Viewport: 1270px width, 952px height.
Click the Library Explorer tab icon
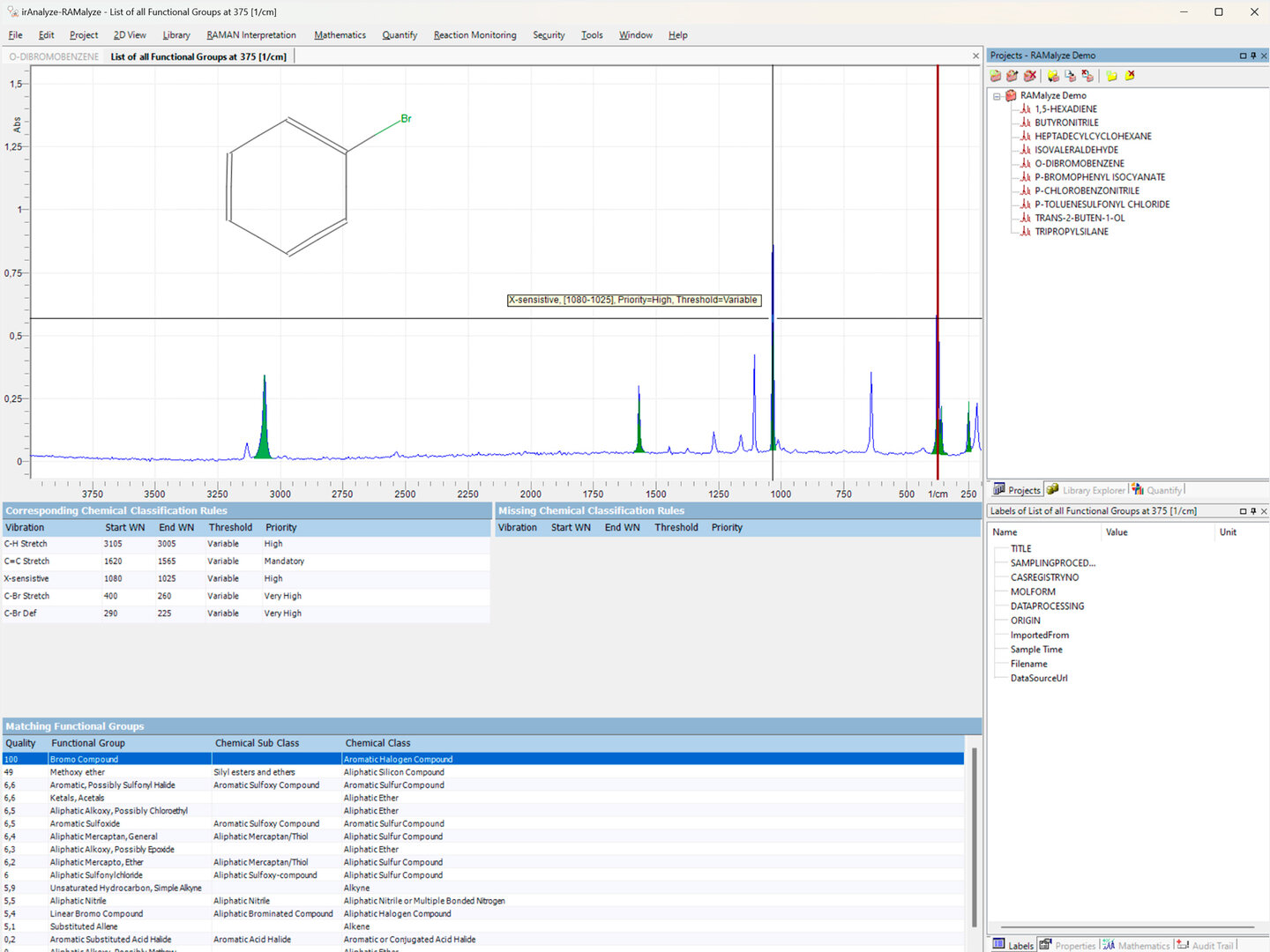[x=1053, y=489]
